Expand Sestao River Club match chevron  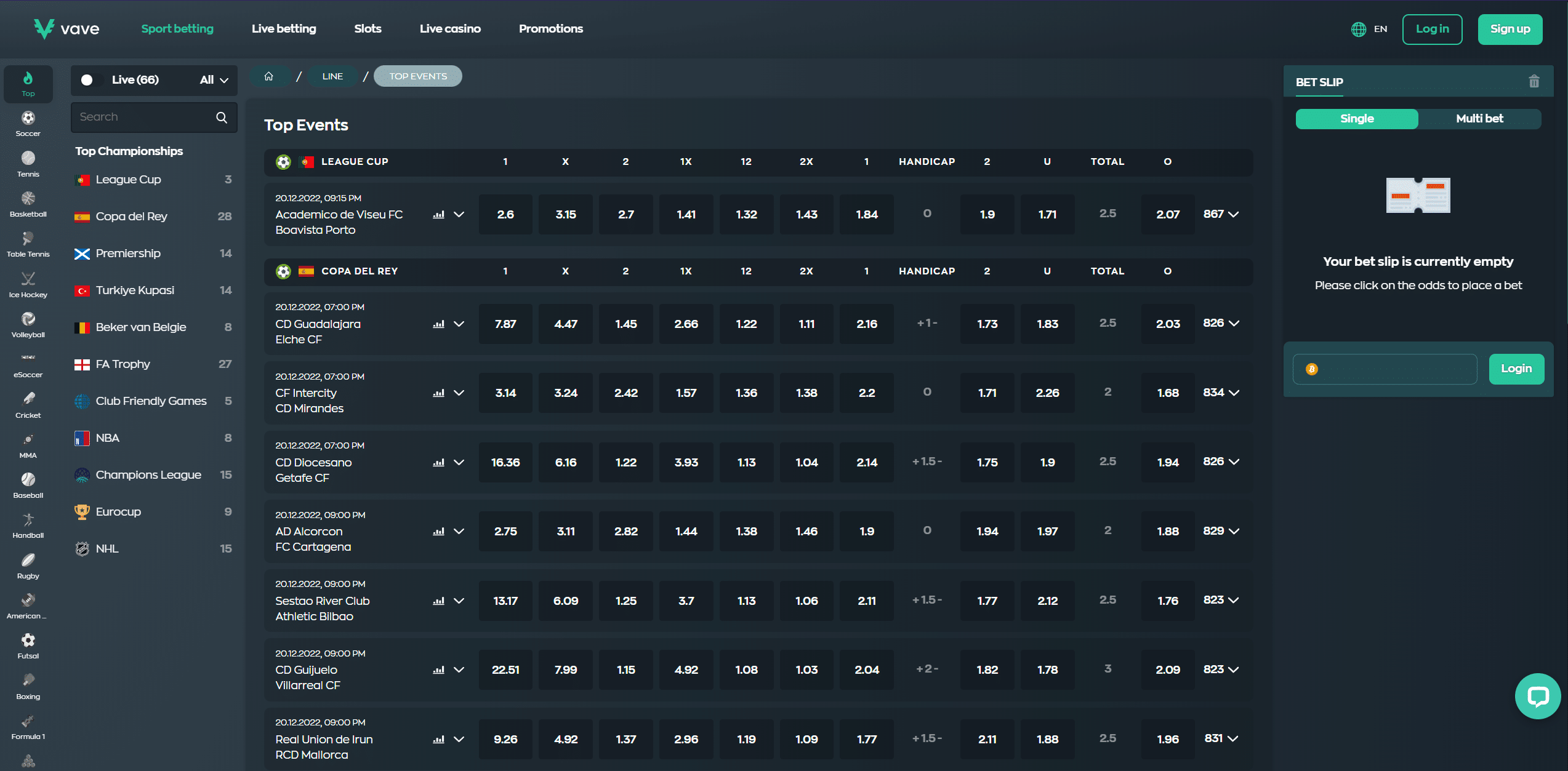(x=459, y=601)
